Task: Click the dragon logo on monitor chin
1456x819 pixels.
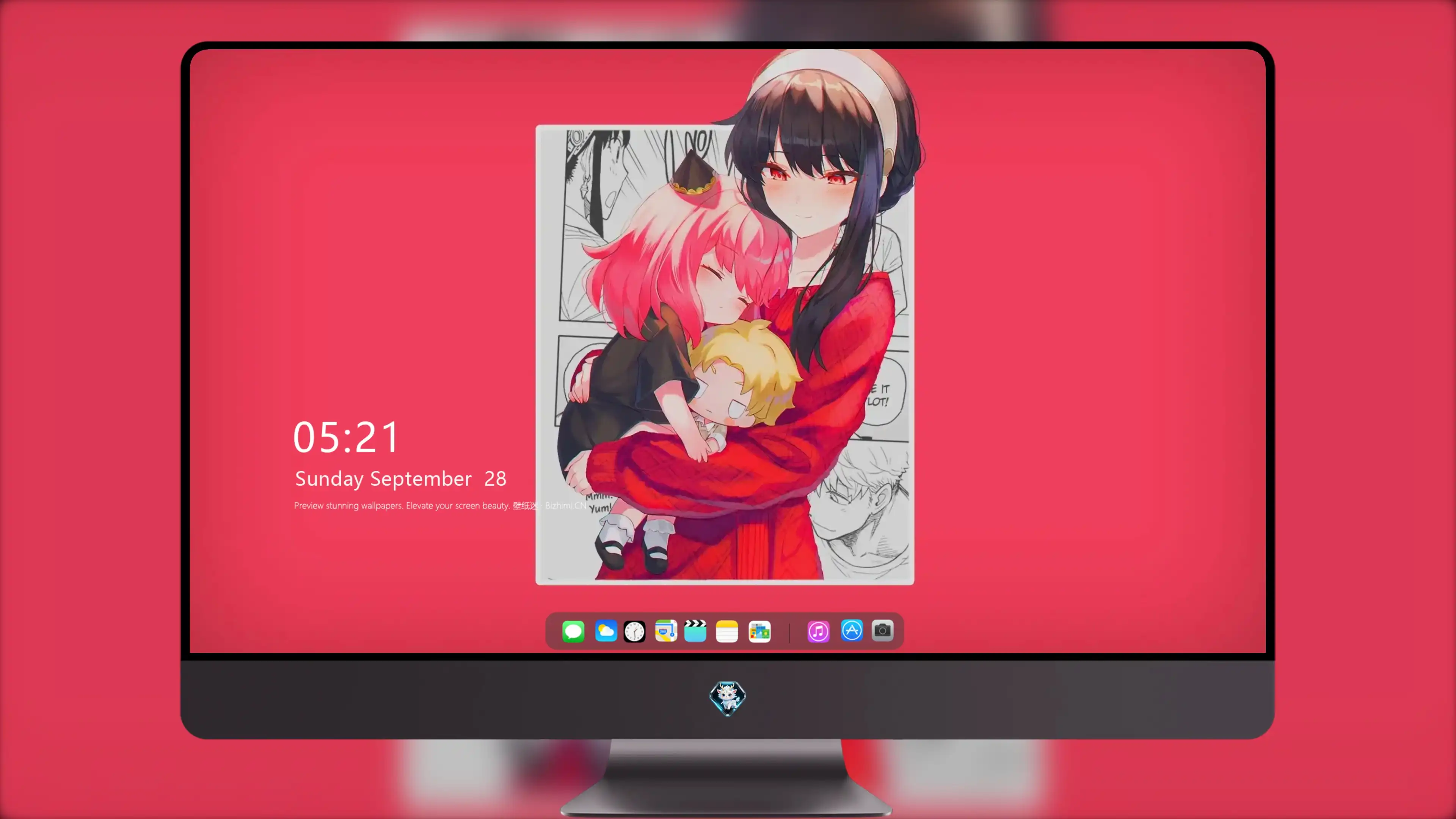Action: 728,698
